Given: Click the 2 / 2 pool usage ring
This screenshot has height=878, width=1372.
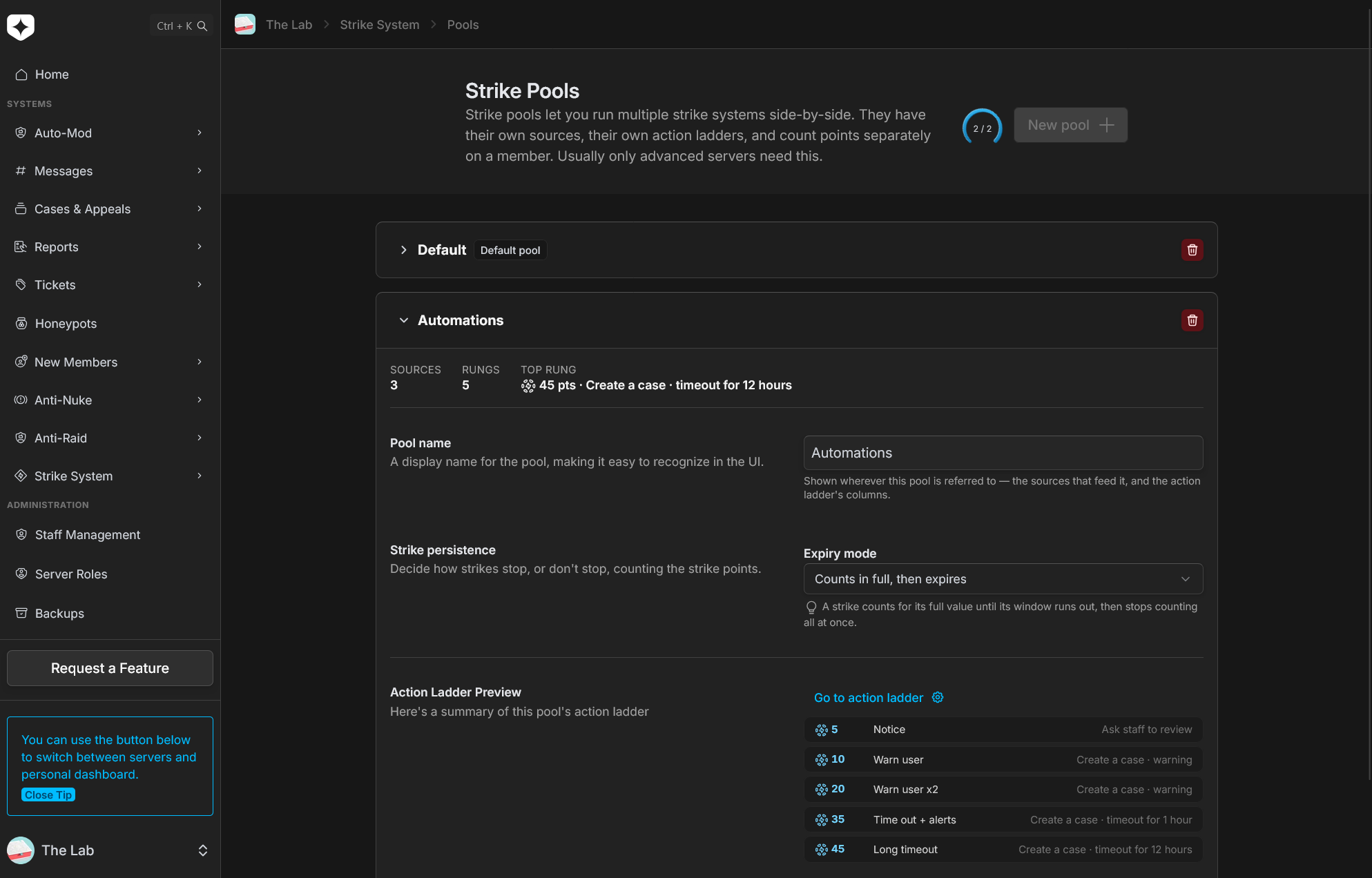Looking at the screenshot, I should pos(982,128).
